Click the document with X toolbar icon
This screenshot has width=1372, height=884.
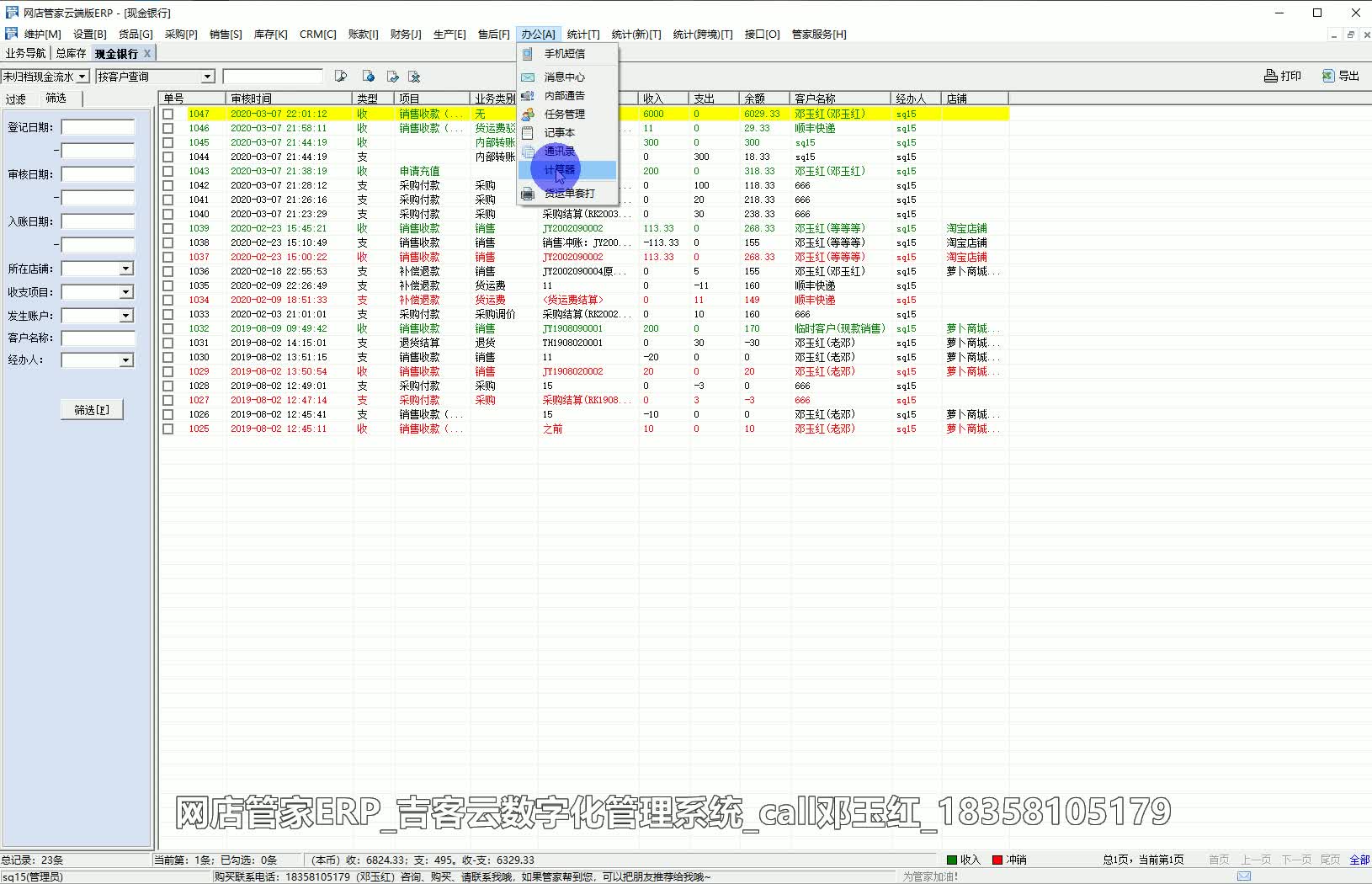(414, 77)
